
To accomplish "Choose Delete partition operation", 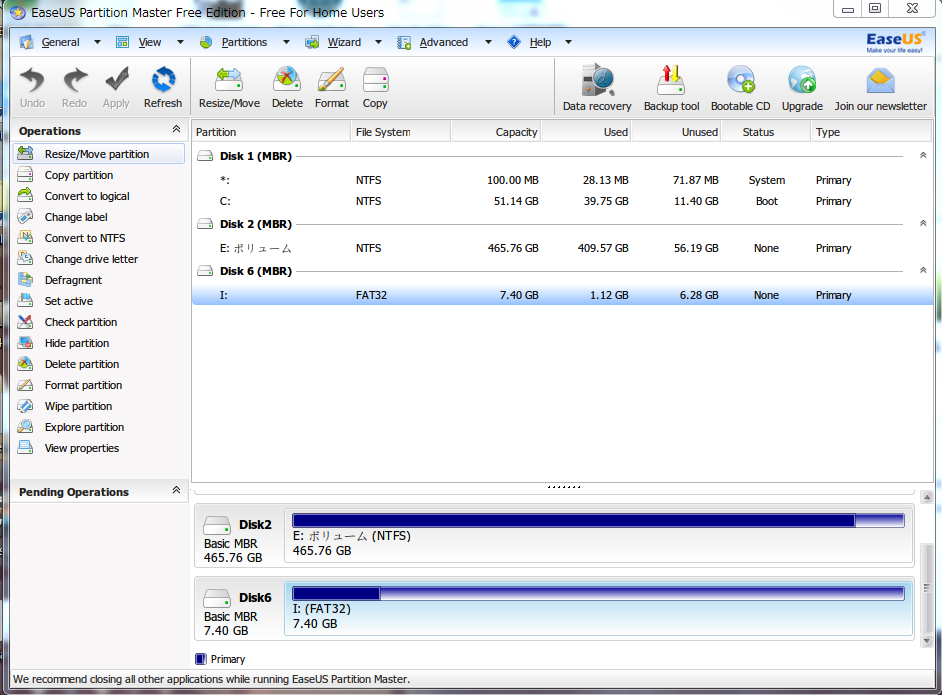I will [x=82, y=364].
